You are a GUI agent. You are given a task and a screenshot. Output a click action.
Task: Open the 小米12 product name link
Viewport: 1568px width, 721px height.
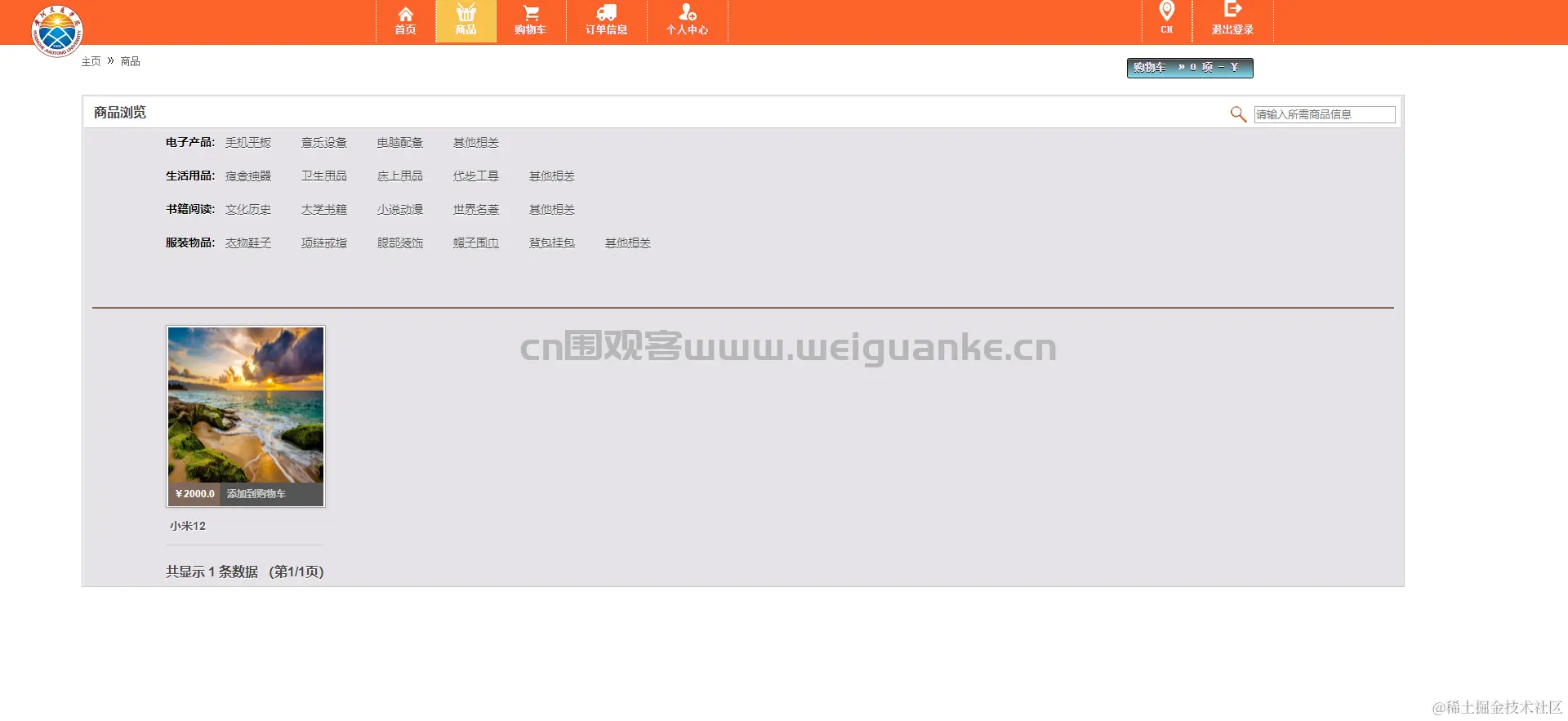(x=188, y=526)
